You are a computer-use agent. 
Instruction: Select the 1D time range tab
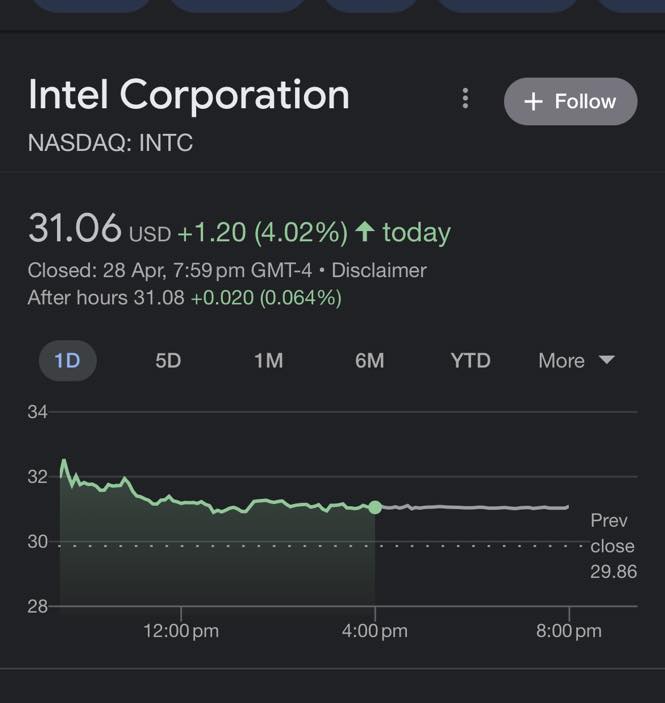67,361
